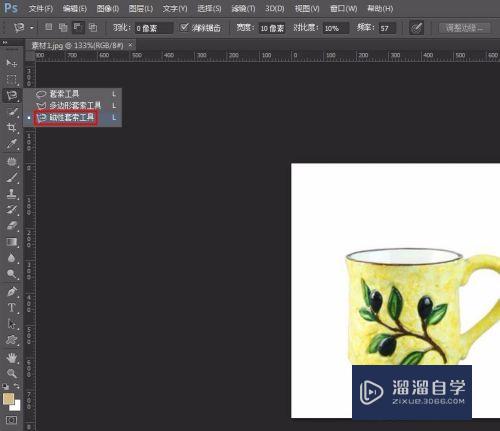
Task: Select the Eraser tool
Action: tap(11, 226)
